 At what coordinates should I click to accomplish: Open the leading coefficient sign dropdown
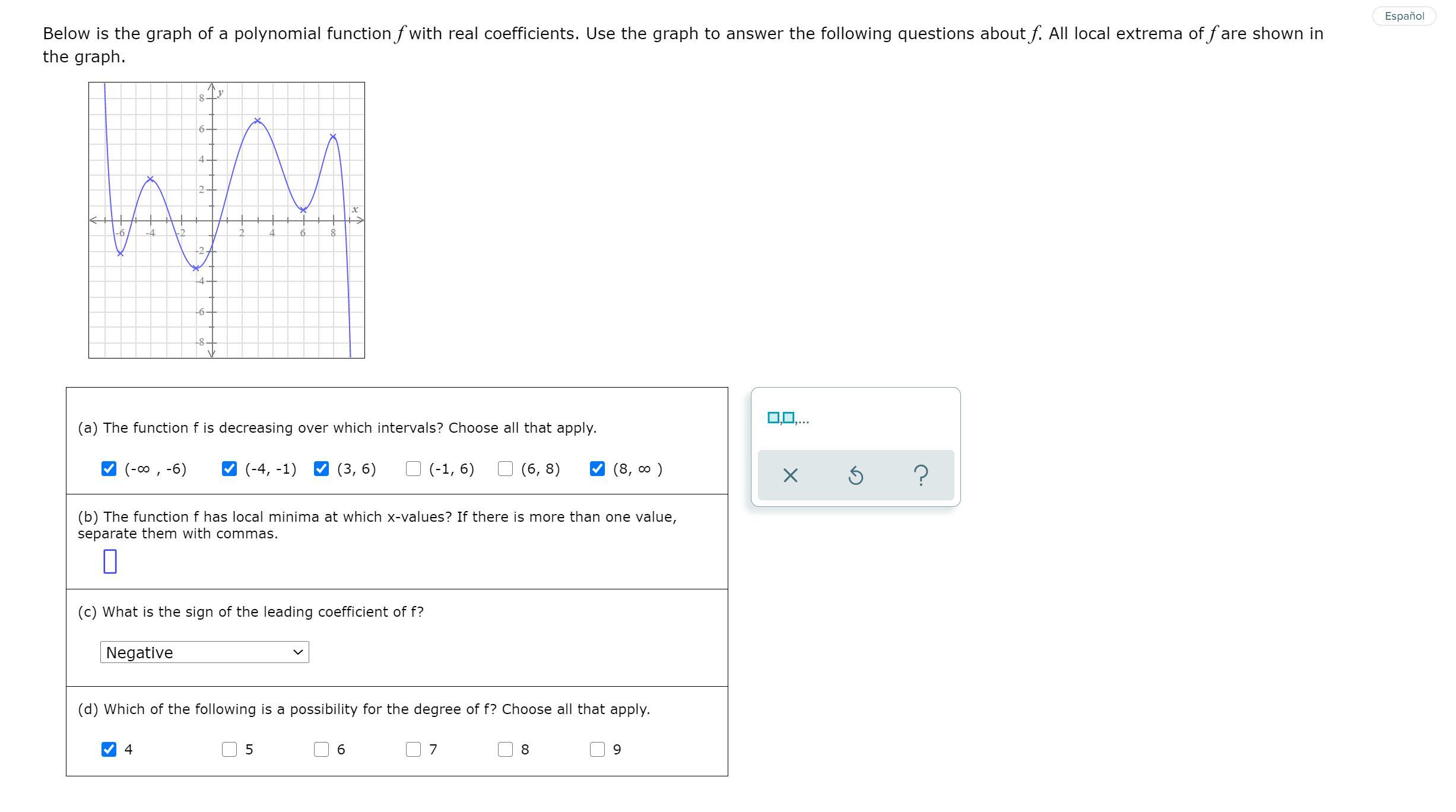point(205,652)
